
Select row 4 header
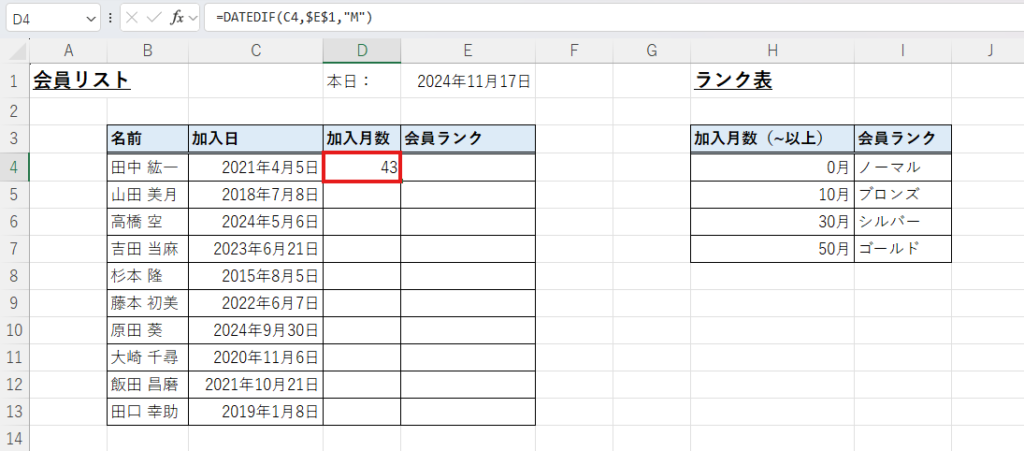(x=14, y=167)
